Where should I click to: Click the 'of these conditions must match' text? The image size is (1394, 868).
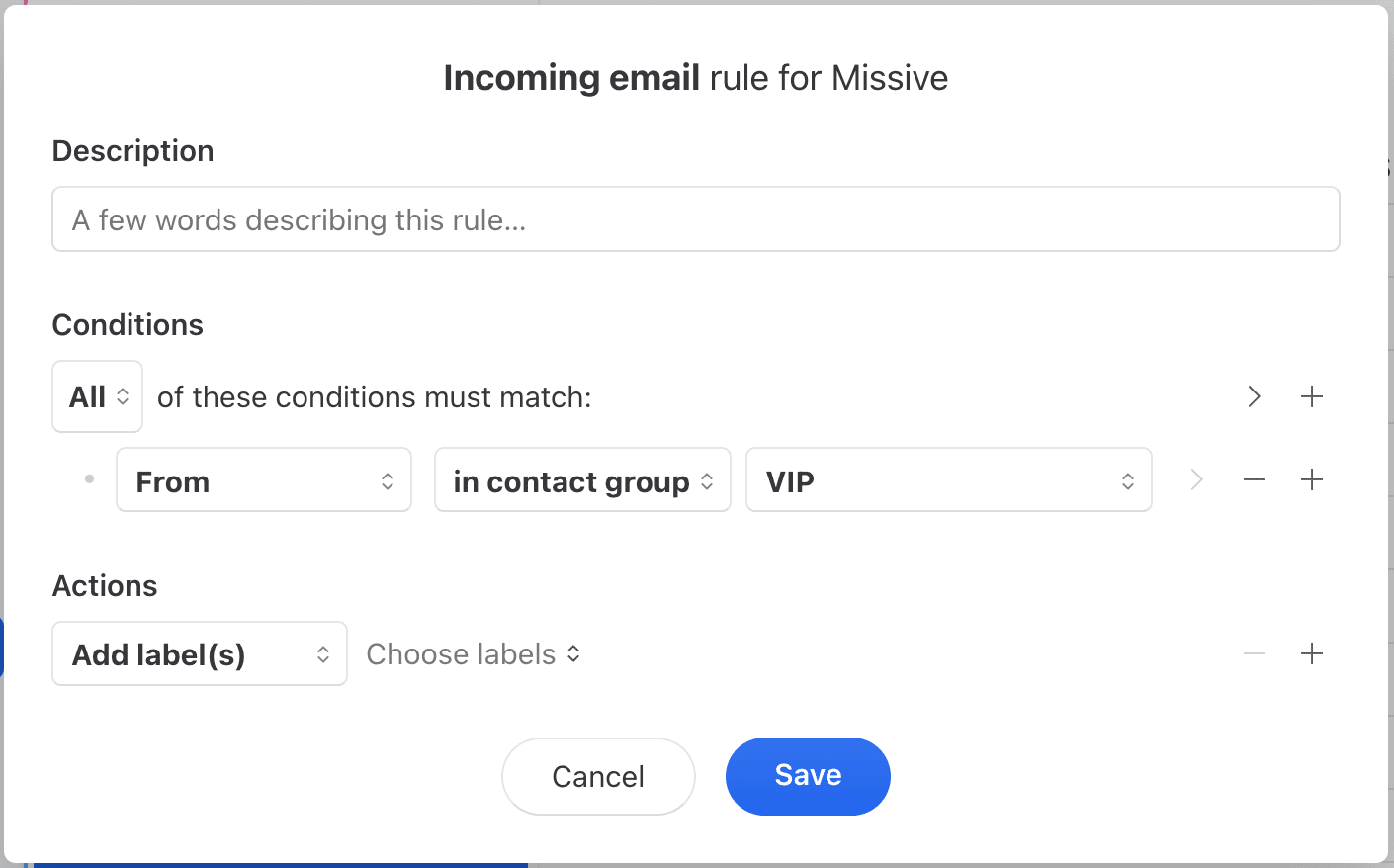point(374,397)
